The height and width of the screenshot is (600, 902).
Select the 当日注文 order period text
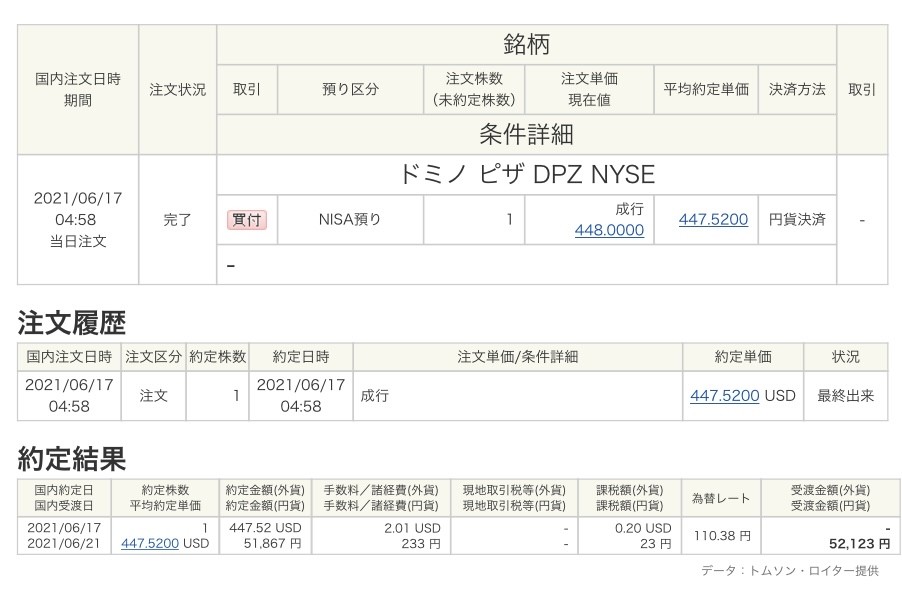78,241
